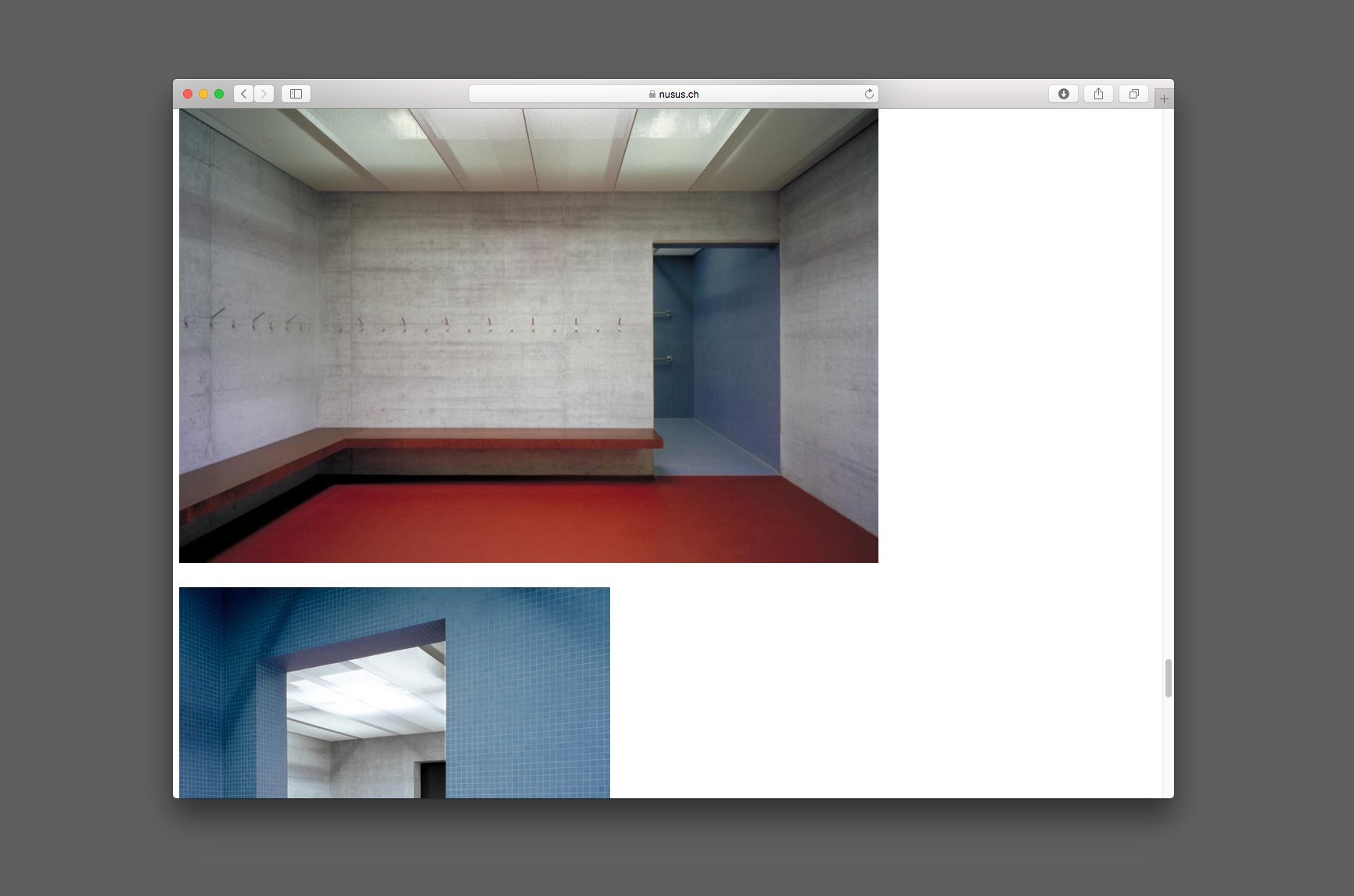Show the tab overview
The width and height of the screenshot is (1354, 896).
(1133, 94)
